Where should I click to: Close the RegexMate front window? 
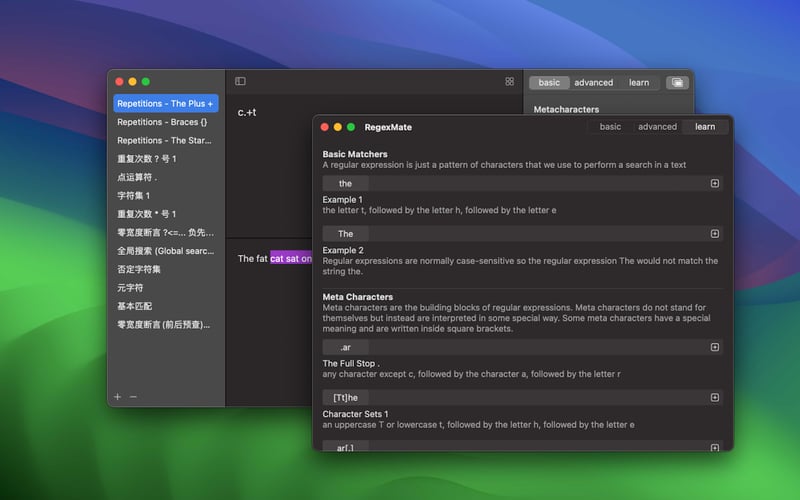pyautogui.click(x=324, y=127)
